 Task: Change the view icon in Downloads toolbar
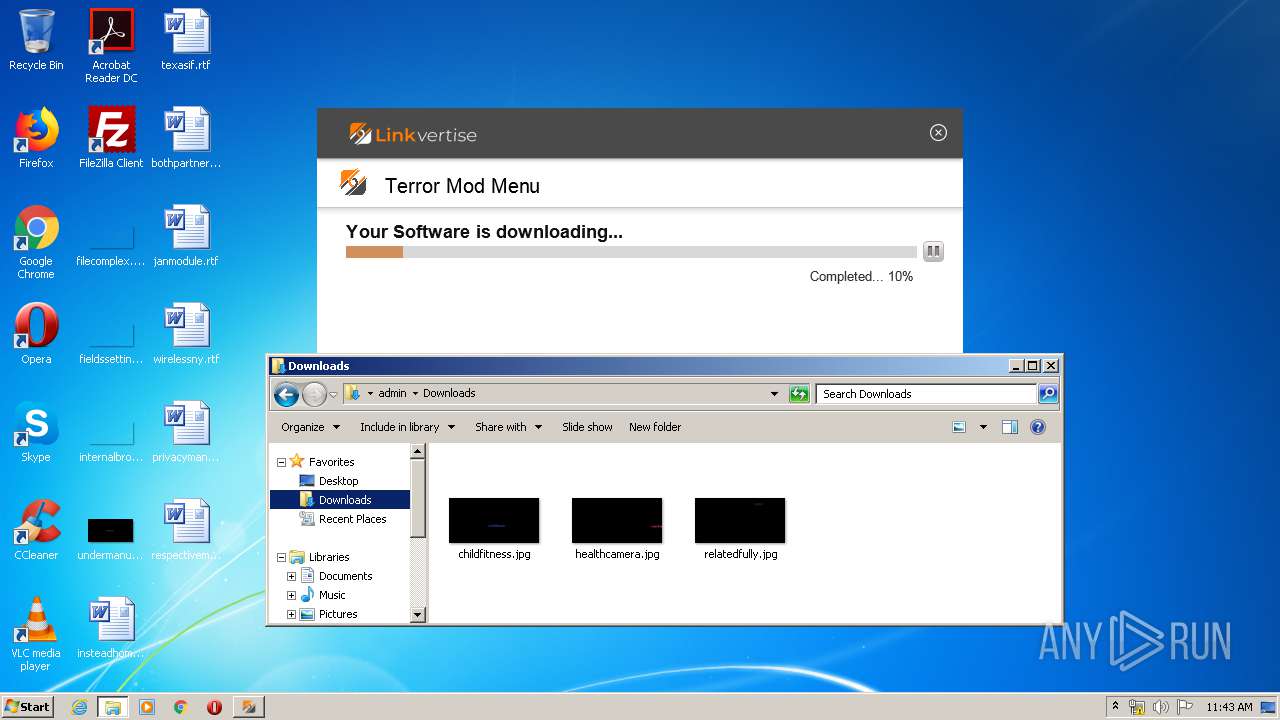pos(959,427)
